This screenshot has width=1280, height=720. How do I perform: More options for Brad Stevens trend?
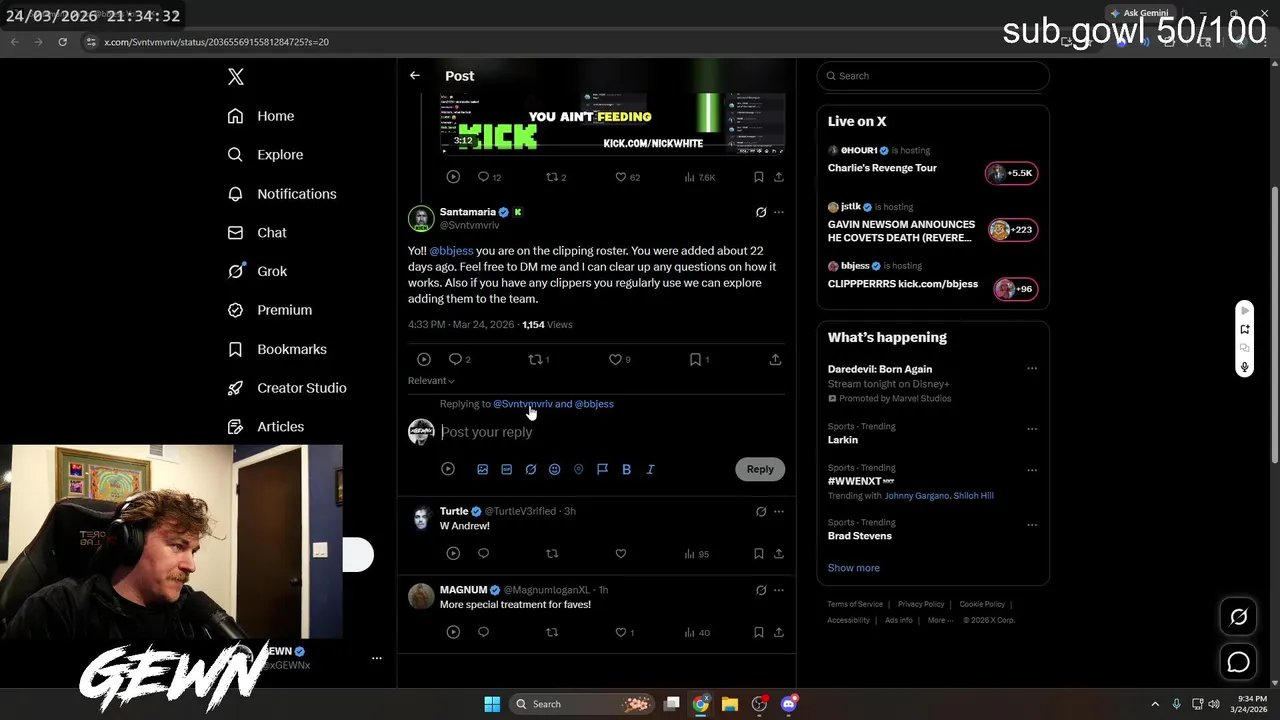pos(1032,525)
